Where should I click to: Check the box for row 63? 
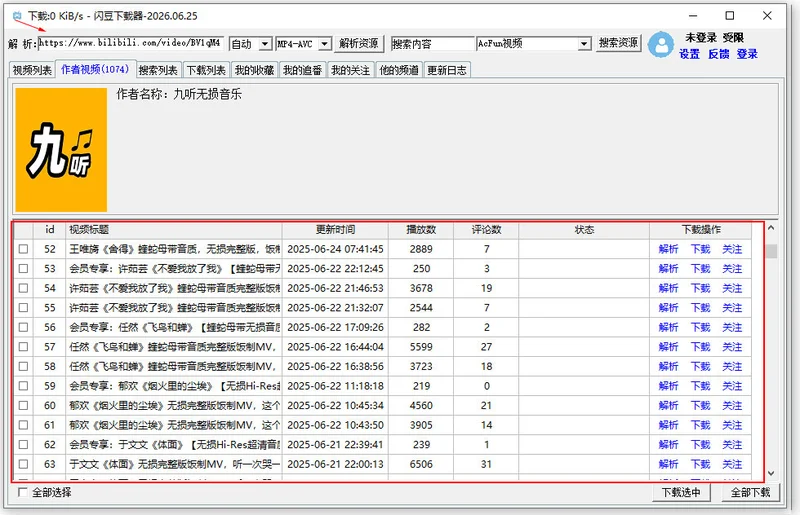coord(23,464)
